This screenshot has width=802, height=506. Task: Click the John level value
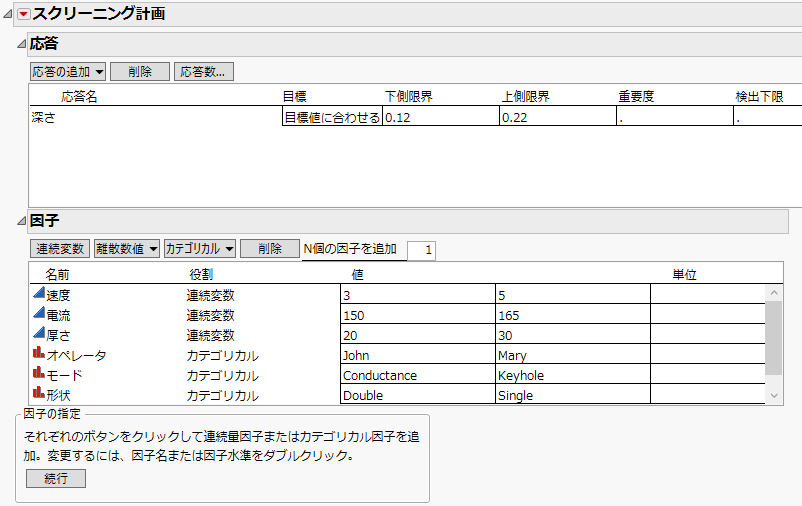pyautogui.click(x=417, y=355)
